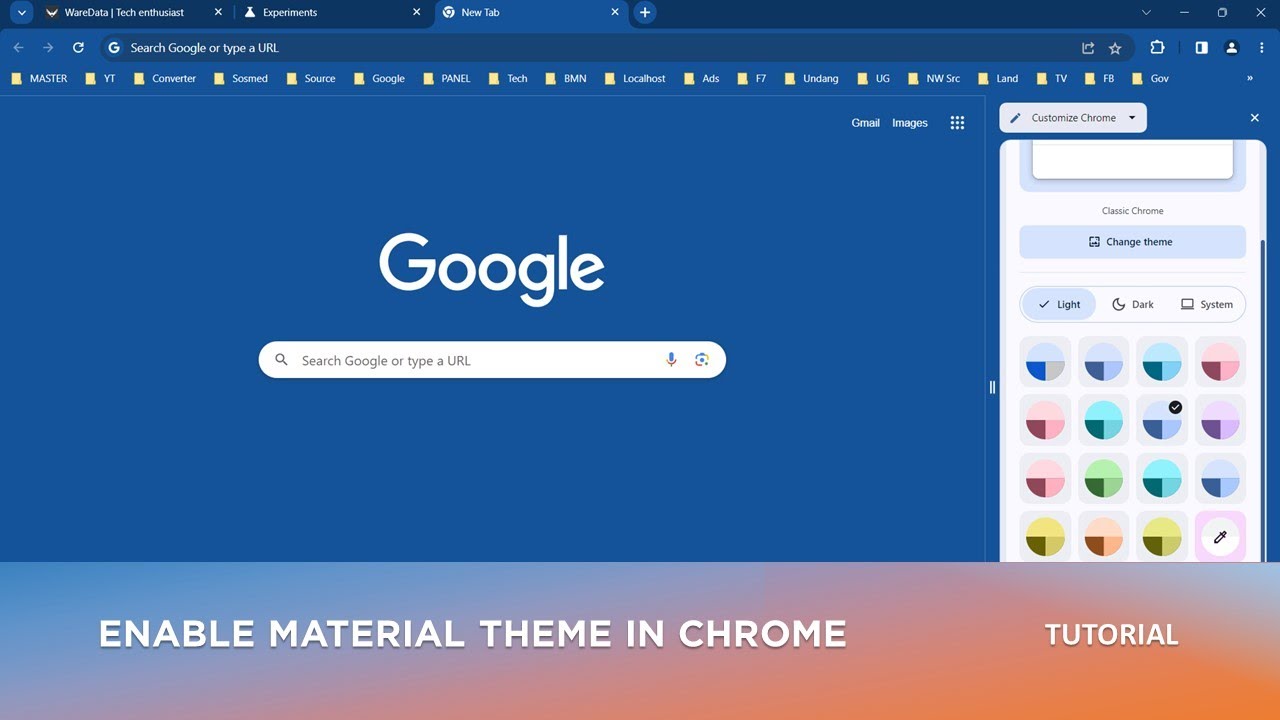Open the BMN bookmark folder
This screenshot has width=1280, height=720.
click(566, 78)
